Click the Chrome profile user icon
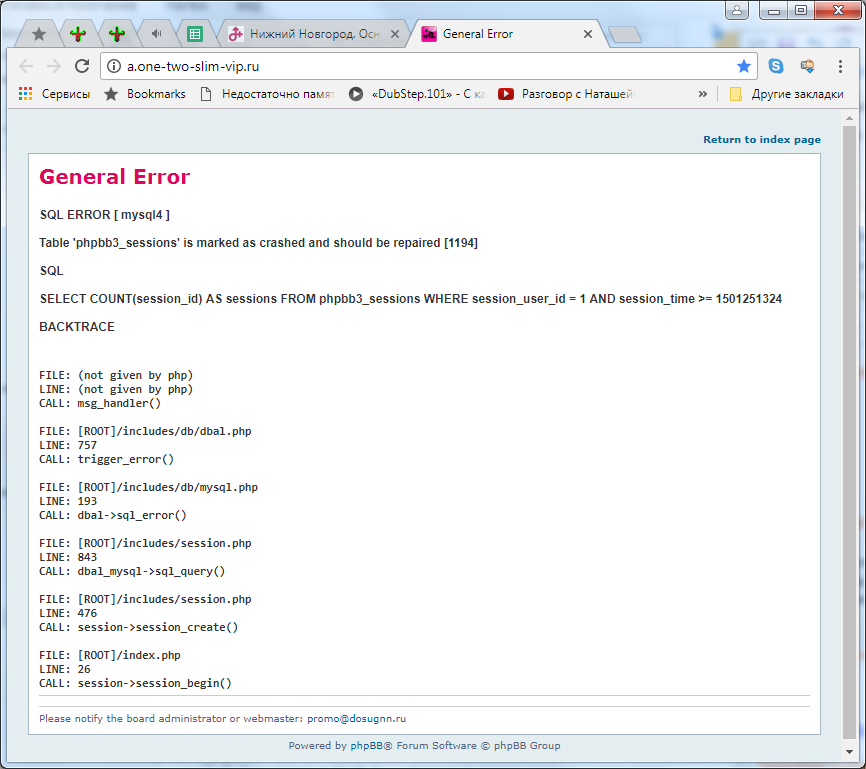The width and height of the screenshot is (866, 769). point(738,10)
